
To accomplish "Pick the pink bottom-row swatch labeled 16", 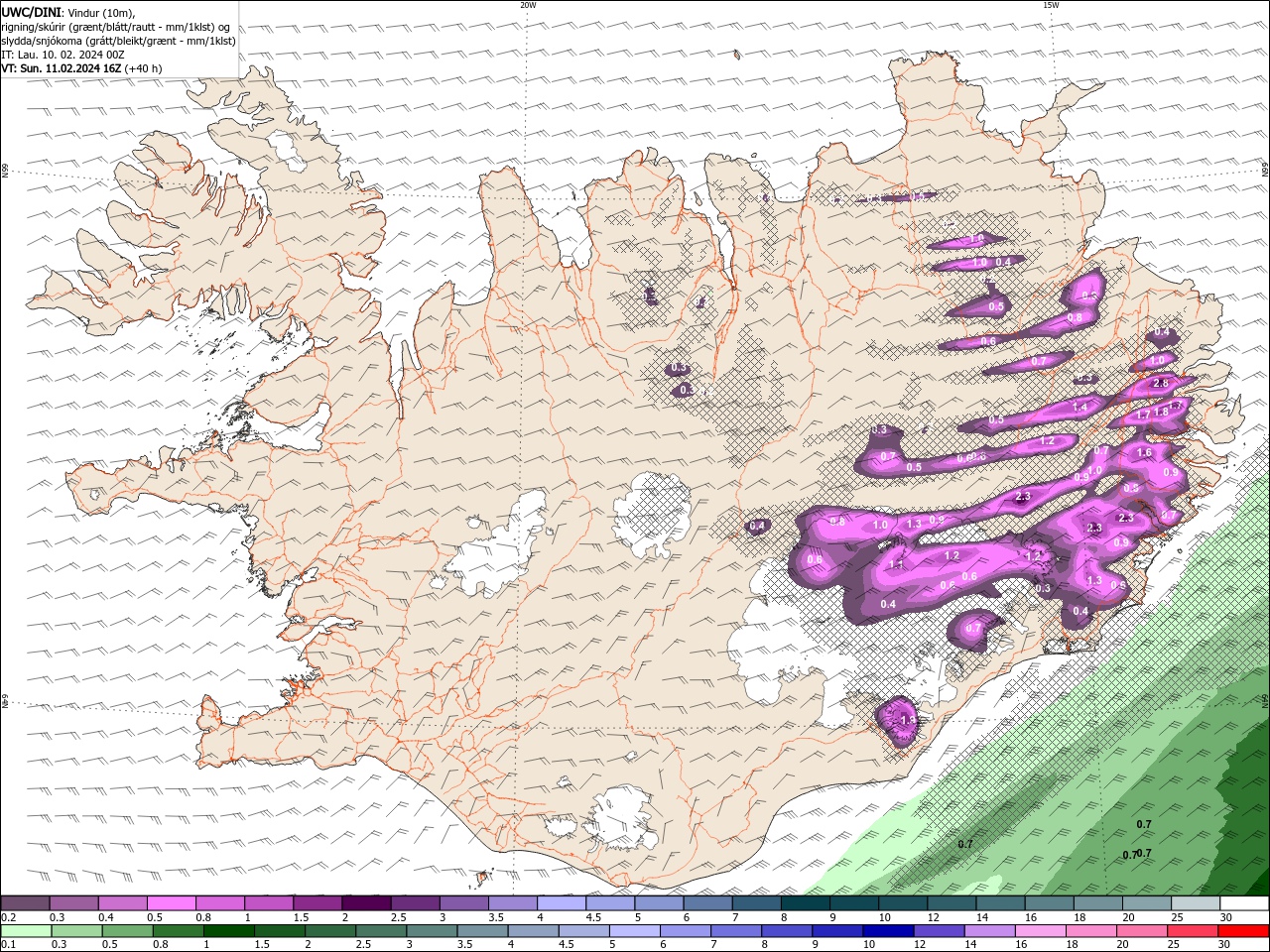I will coord(1039,931).
